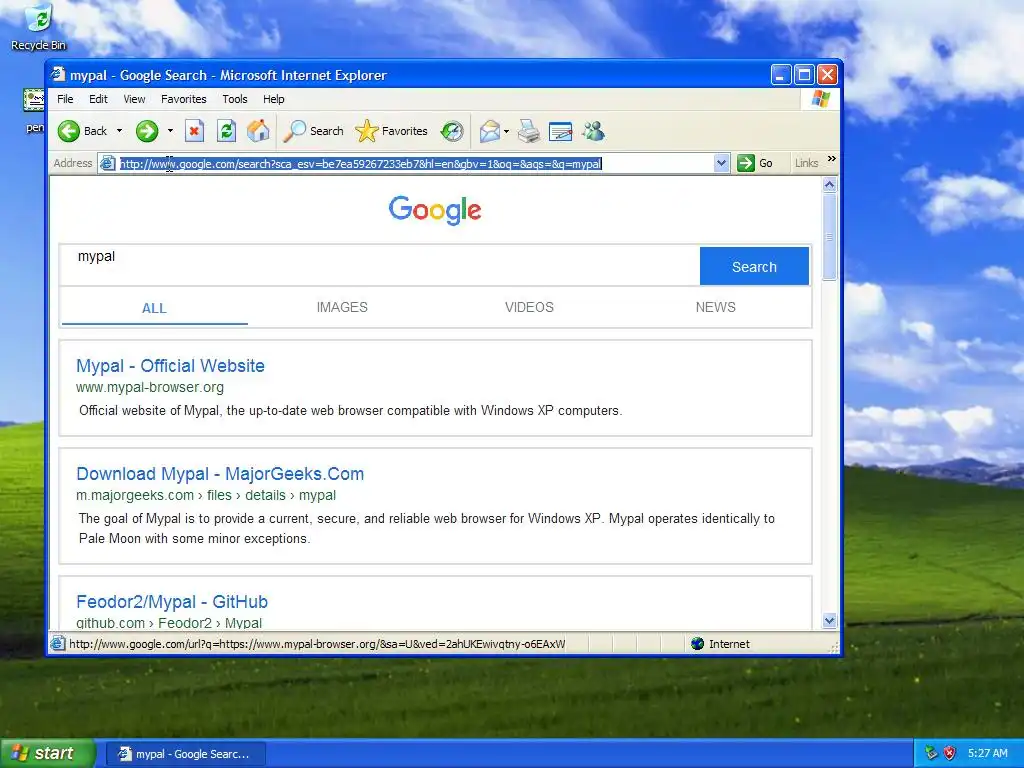The height and width of the screenshot is (768, 1024).
Task: Open the View menu
Action: click(x=135, y=99)
